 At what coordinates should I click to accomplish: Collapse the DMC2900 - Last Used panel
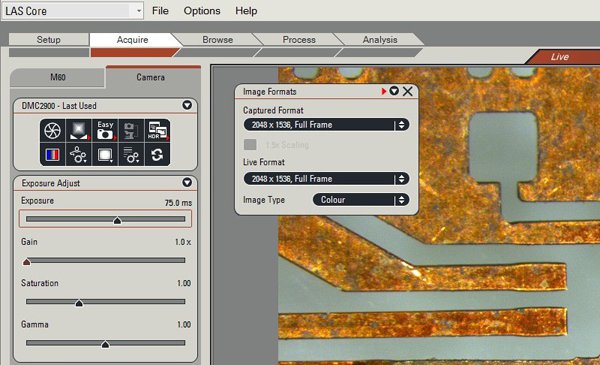(x=187, y=105)
